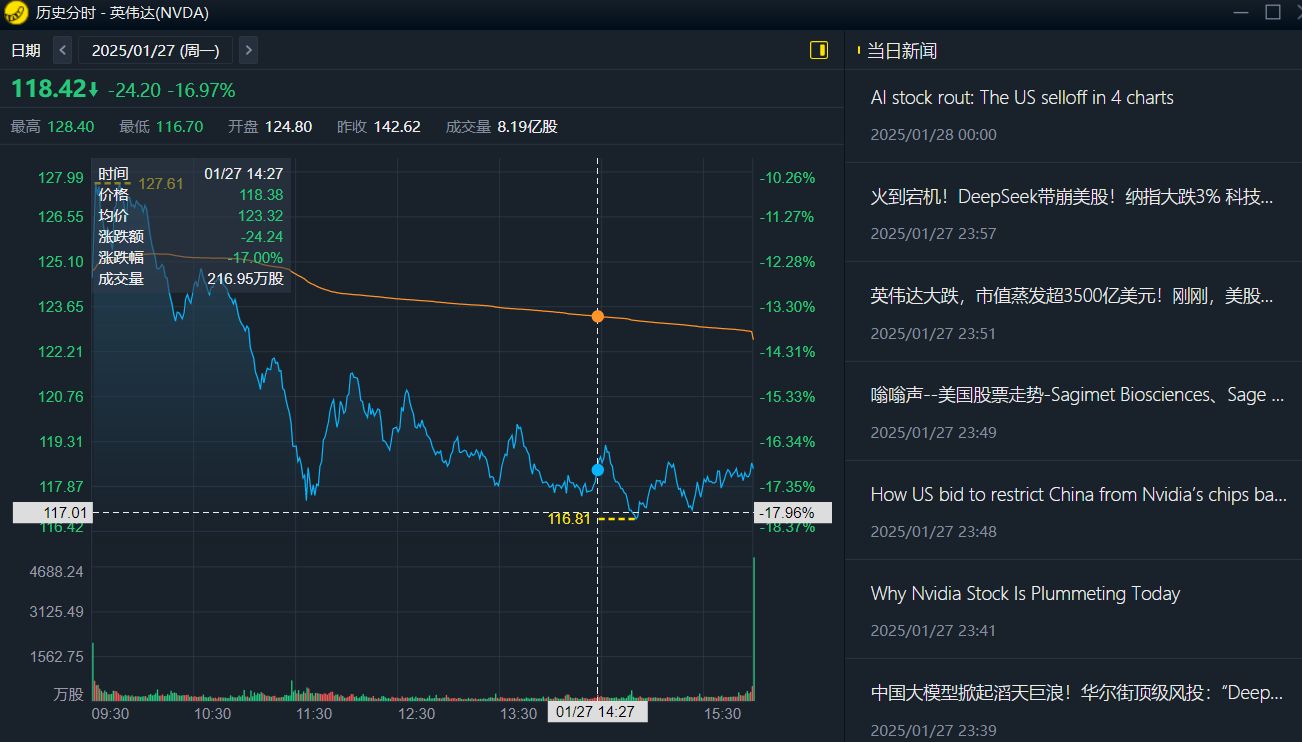Click the 09:30 x-axis label
The width and height of the screenshot is (1302, 742).
click(x=110, y=714)
